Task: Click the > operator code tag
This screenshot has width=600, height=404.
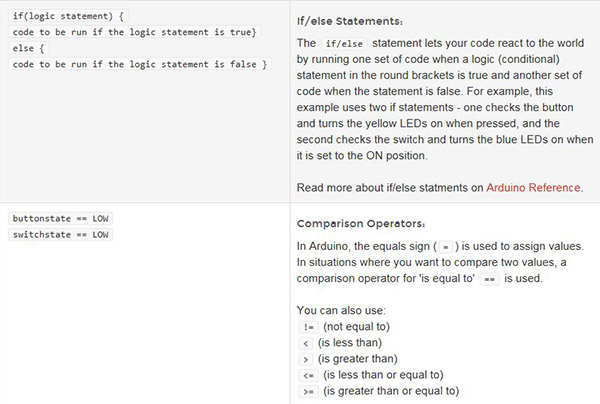Action: click(x=305, y=359)
